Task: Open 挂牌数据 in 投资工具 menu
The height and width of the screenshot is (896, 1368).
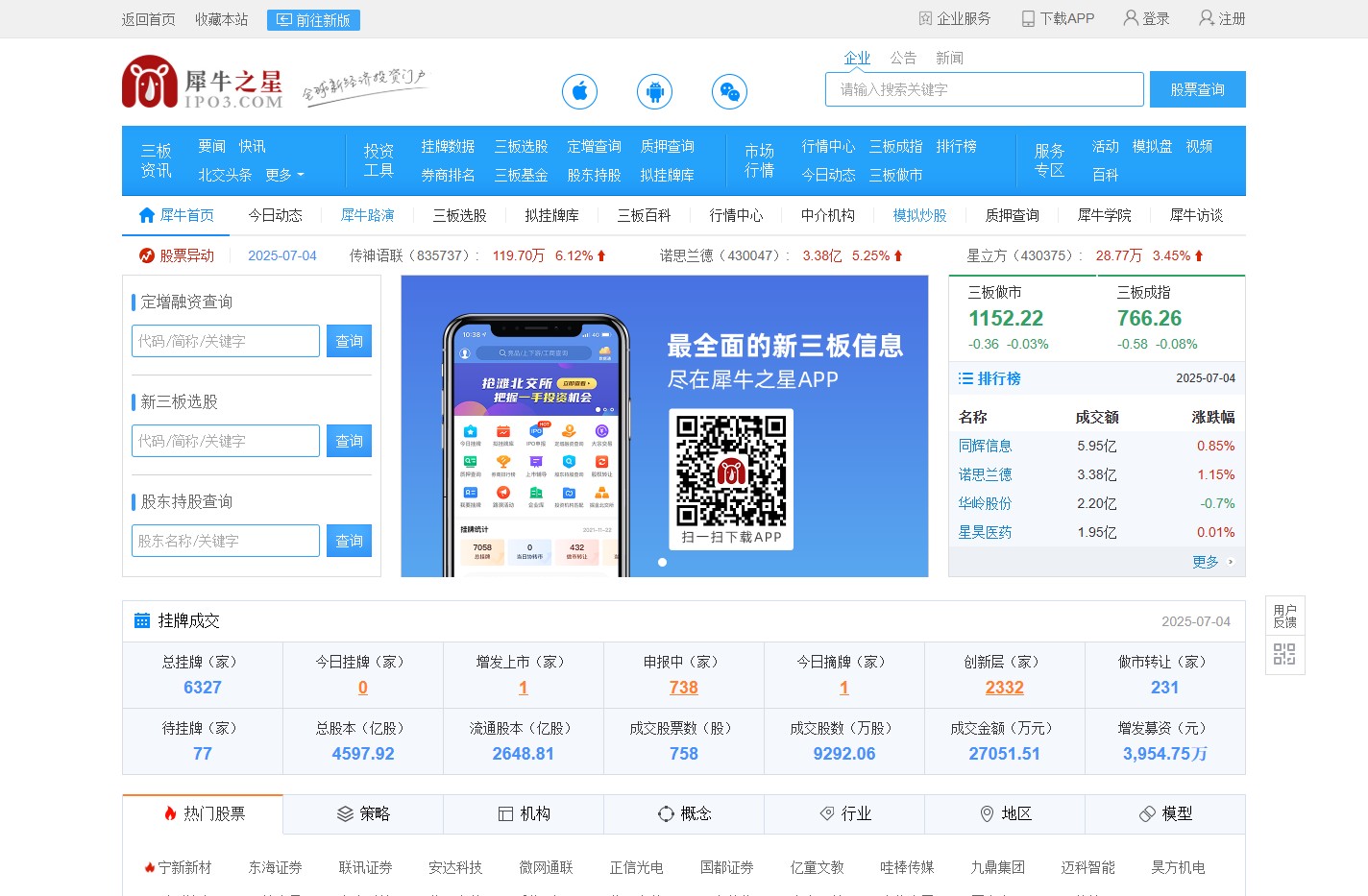Action: tap(449, 146)
